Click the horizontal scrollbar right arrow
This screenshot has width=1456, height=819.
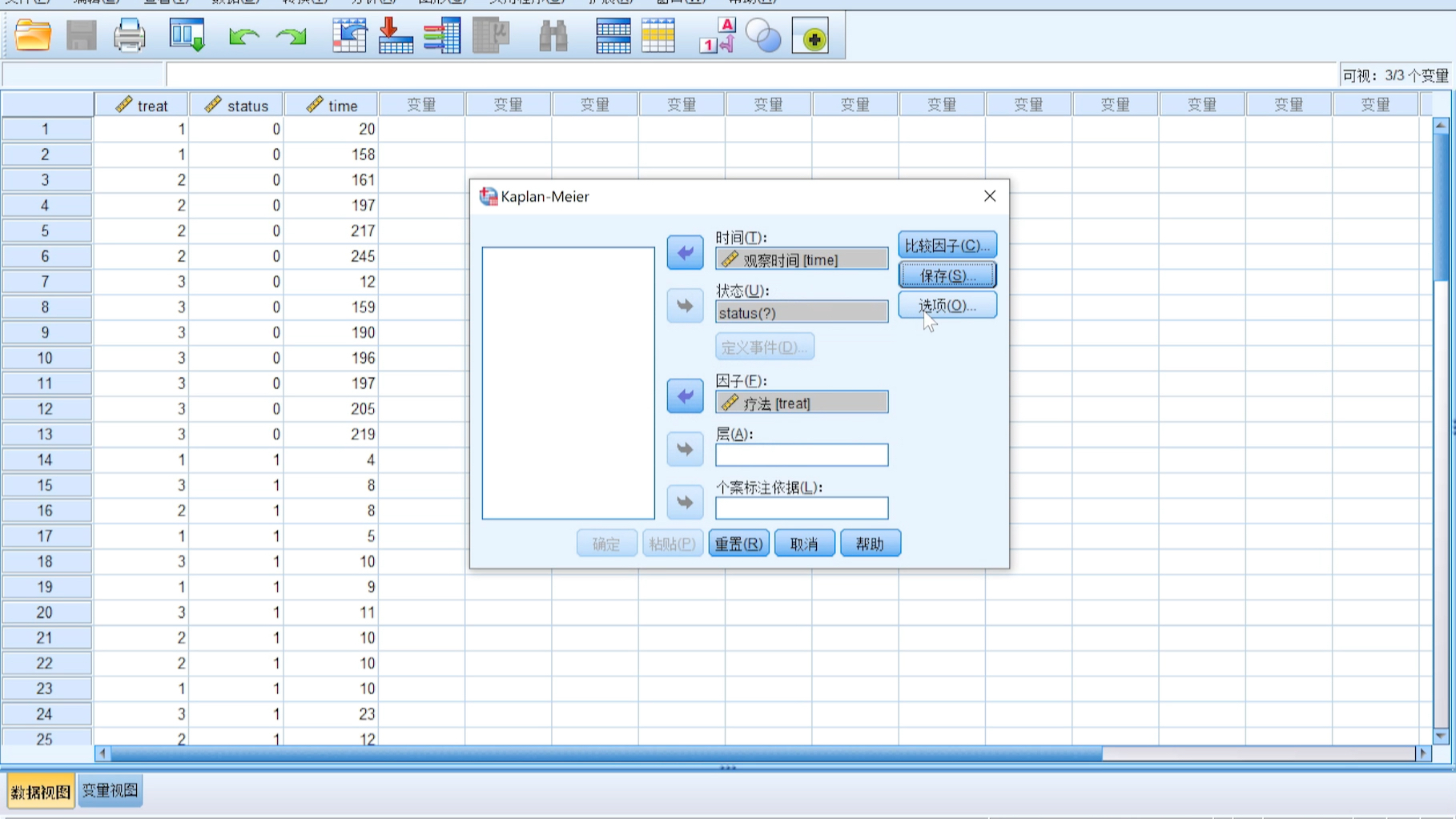[x=1423, y=753]
